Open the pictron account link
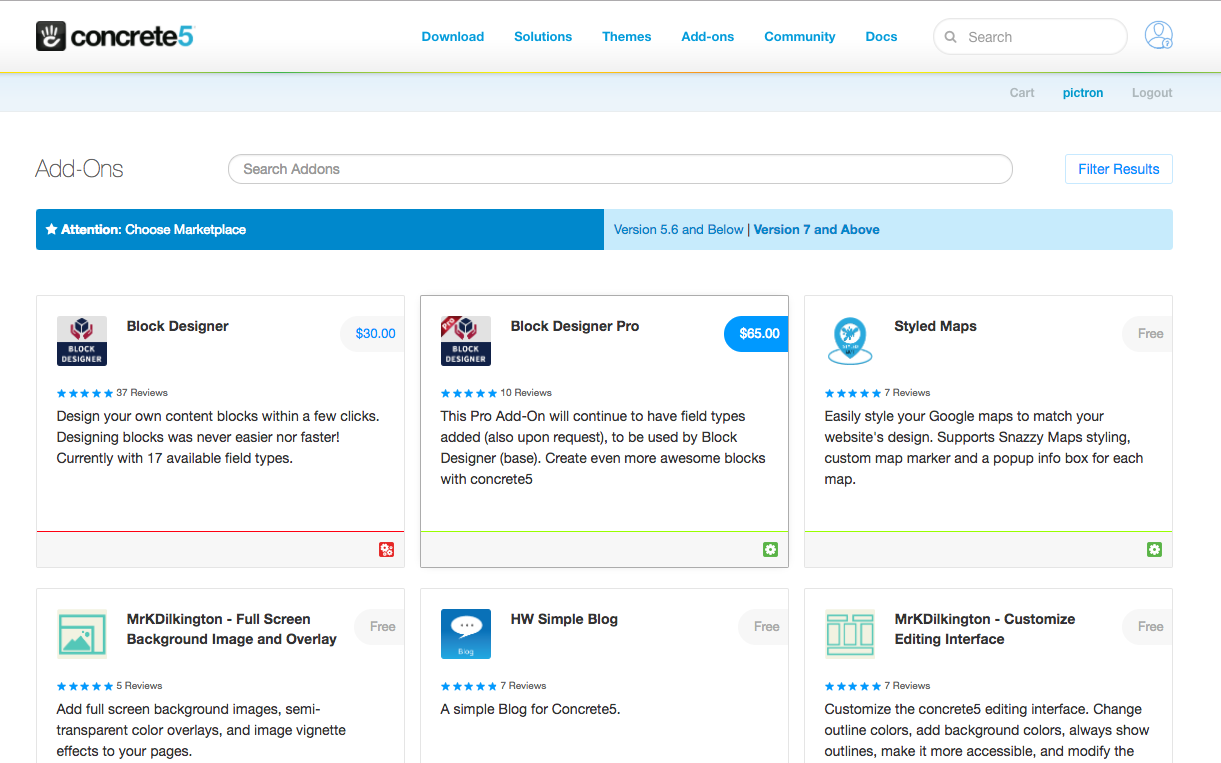Image resolution: width=1221 pixels, height=763 pixels. [x=1083, y=93]
